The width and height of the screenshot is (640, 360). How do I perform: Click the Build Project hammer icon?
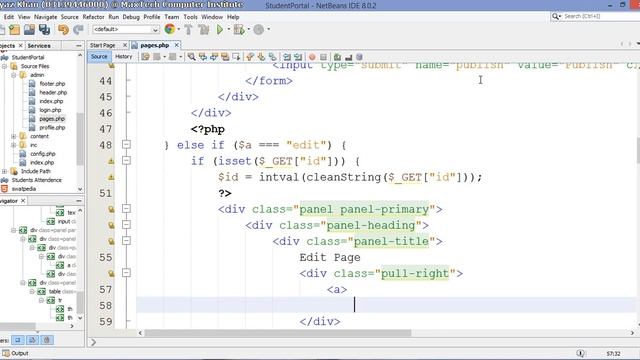click(x=188, y=29)
